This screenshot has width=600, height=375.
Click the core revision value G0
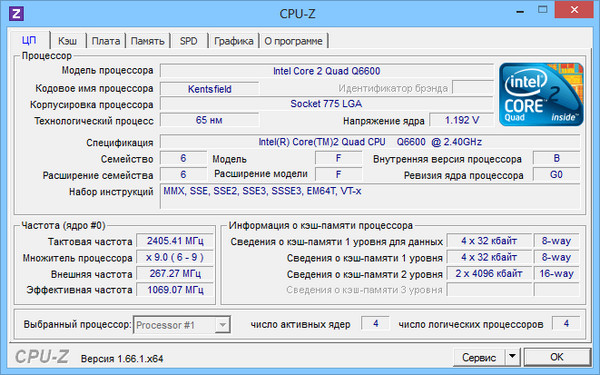coord(556,175)
